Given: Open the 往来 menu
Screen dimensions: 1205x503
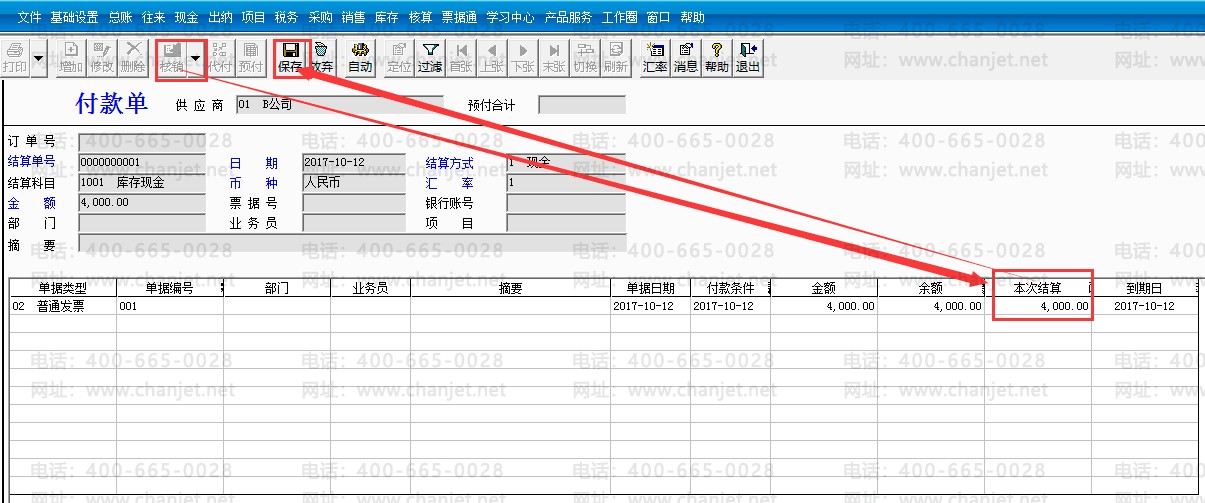Looking at the screenshot, I should [x=153, y=17].
